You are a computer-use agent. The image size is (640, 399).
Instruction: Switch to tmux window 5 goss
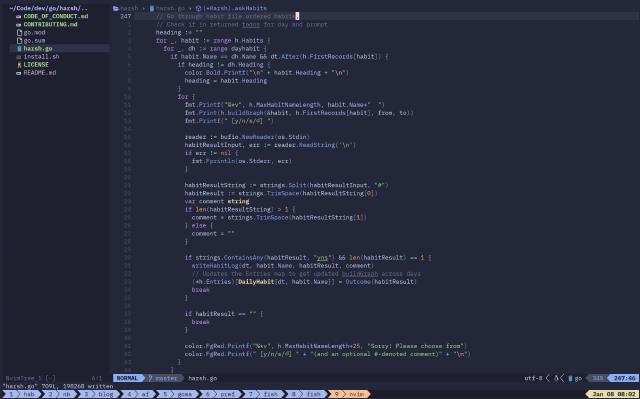pyautogui.click(x=178, y=394)
